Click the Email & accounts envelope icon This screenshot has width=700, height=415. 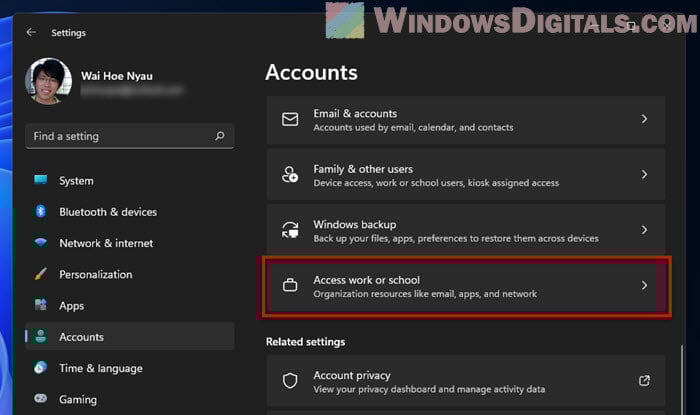(x=290, y=119)
